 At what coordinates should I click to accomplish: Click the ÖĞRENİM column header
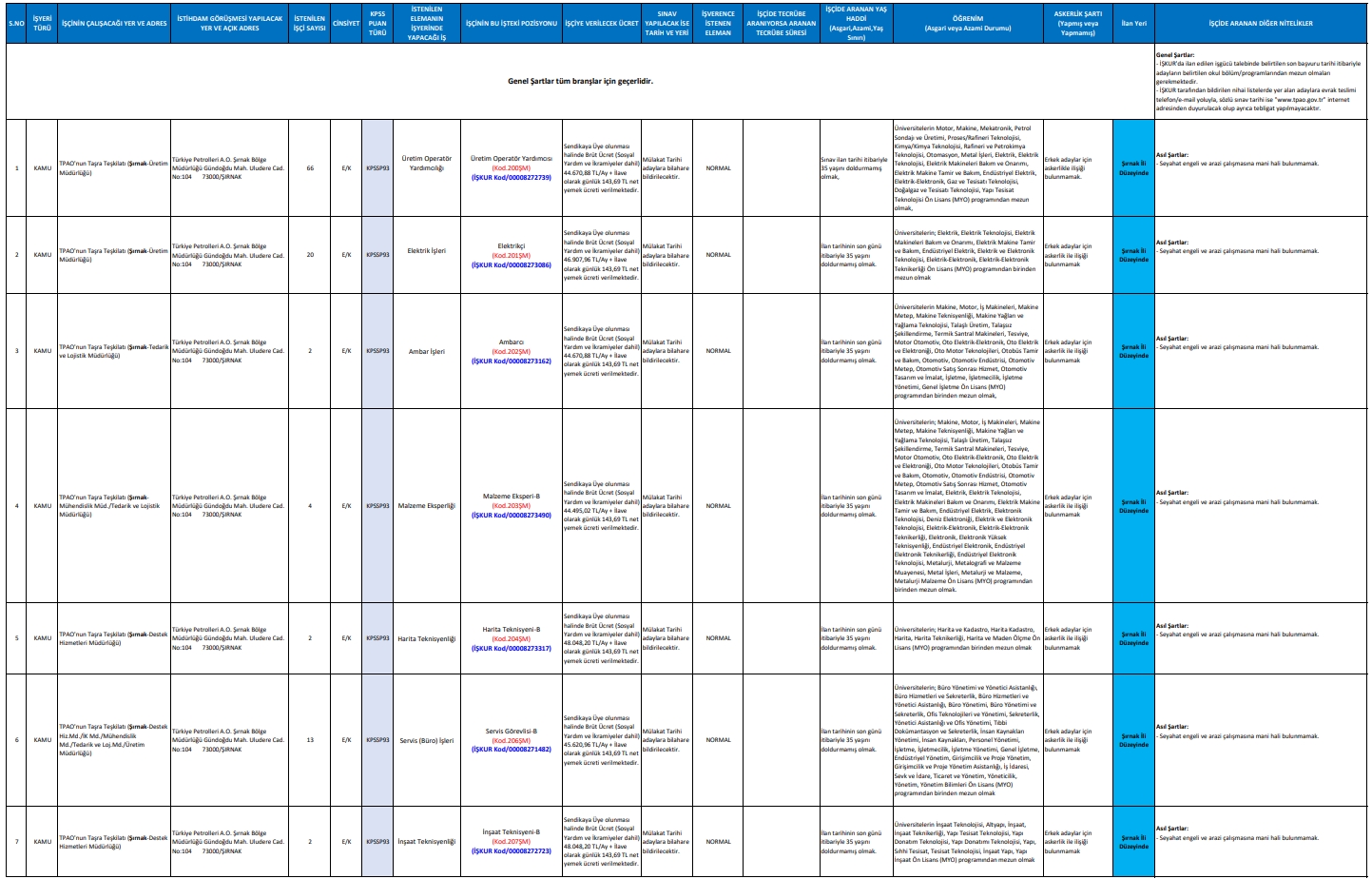pyautogui.click(x=967, y=23)
